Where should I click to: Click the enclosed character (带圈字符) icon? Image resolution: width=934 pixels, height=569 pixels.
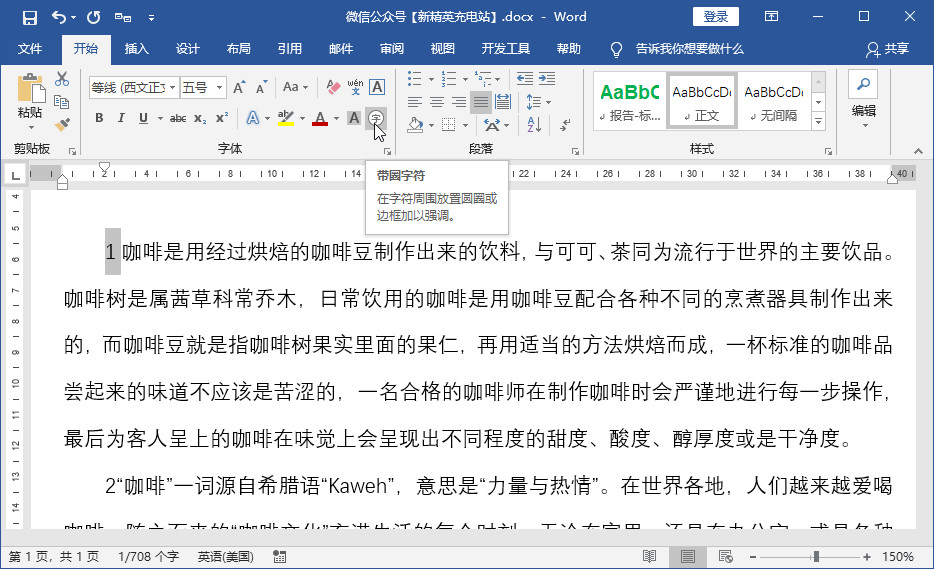376,118
